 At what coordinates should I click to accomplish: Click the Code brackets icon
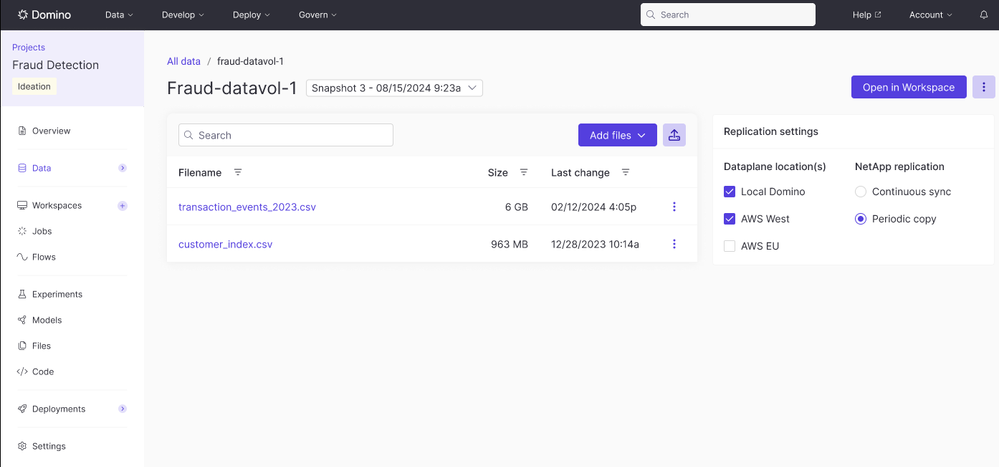point(22,371)
